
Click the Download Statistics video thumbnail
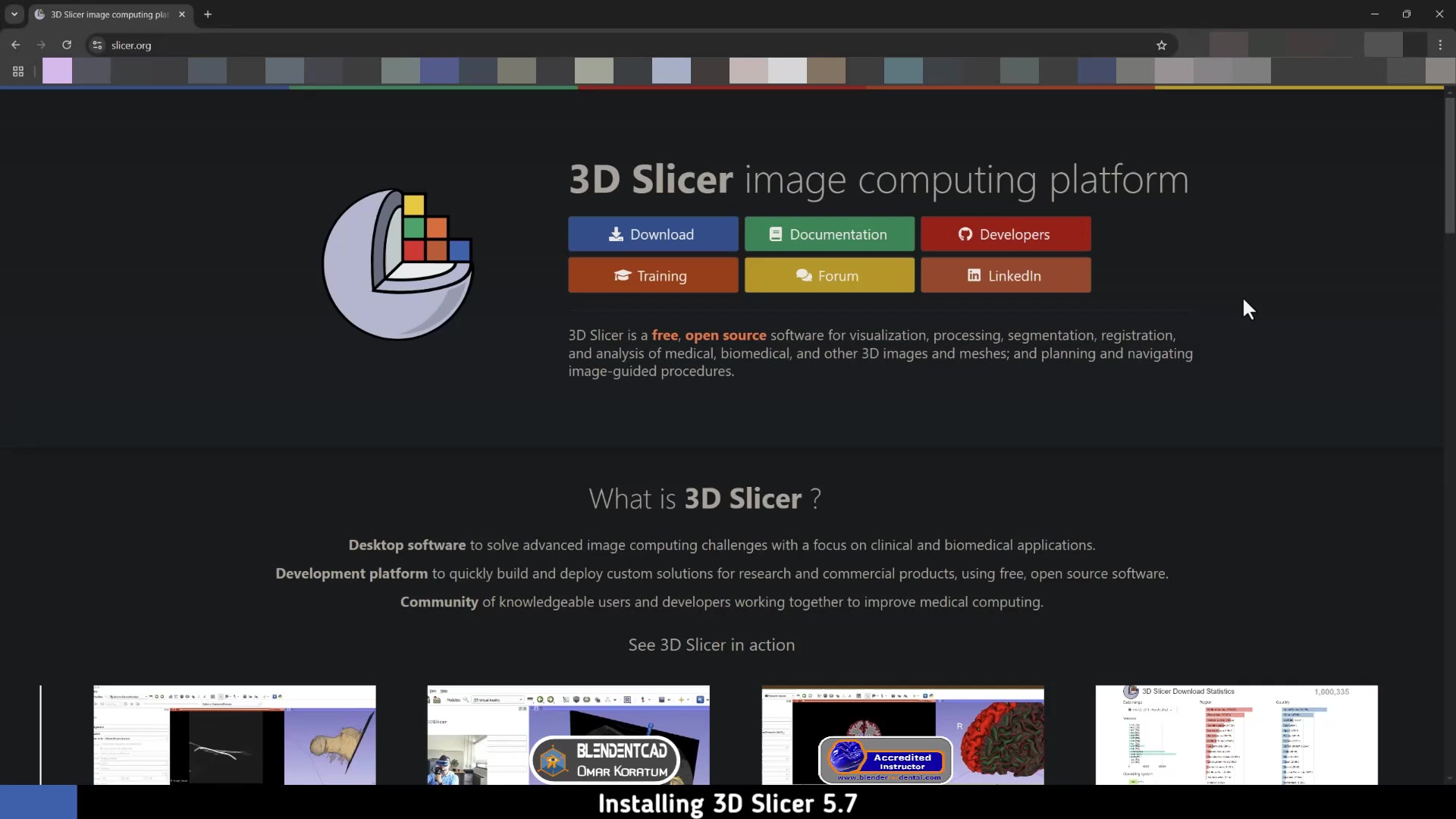(x=1236, y=734)
